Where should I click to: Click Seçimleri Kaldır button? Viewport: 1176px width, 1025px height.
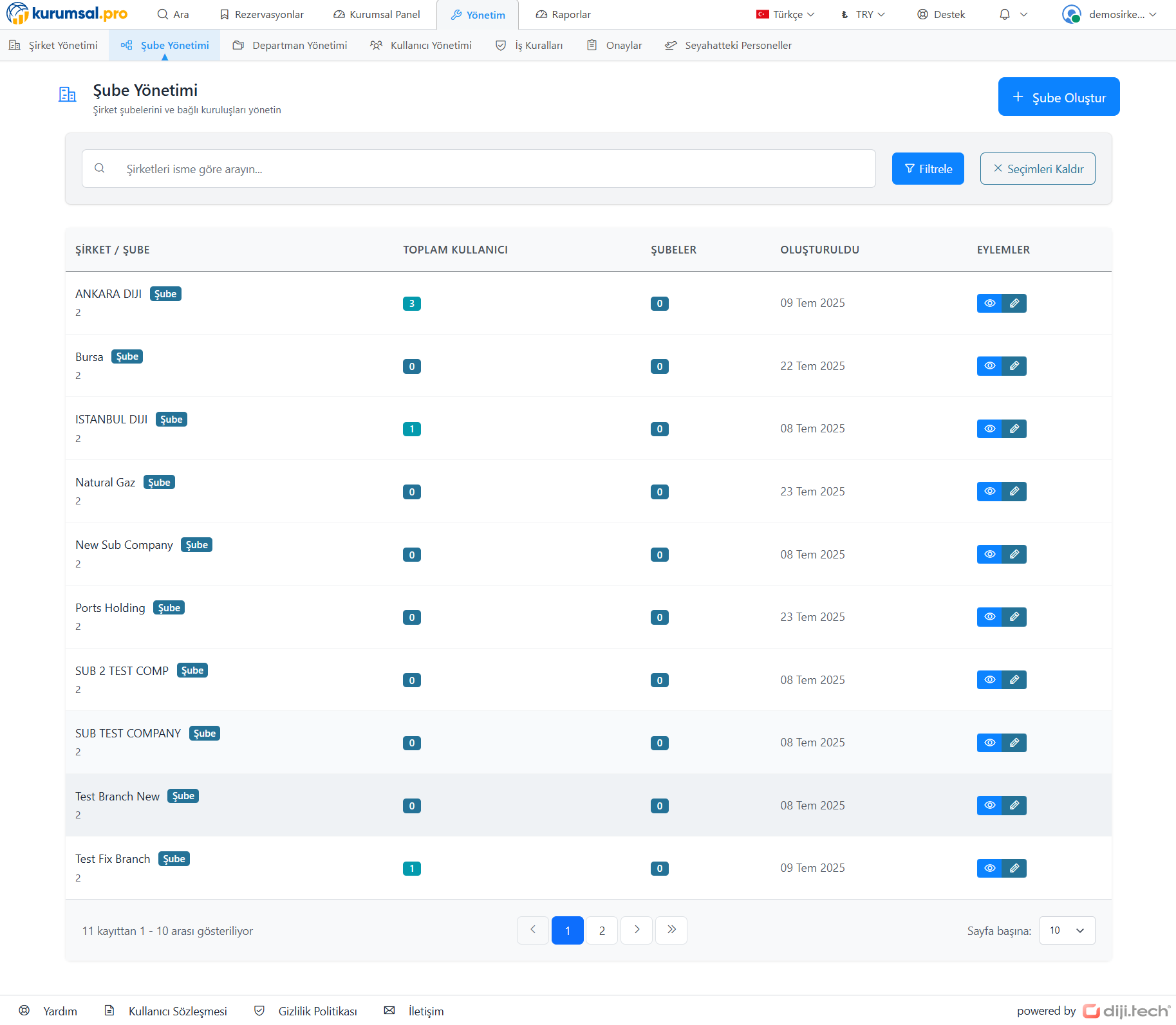coord(1038,169)
